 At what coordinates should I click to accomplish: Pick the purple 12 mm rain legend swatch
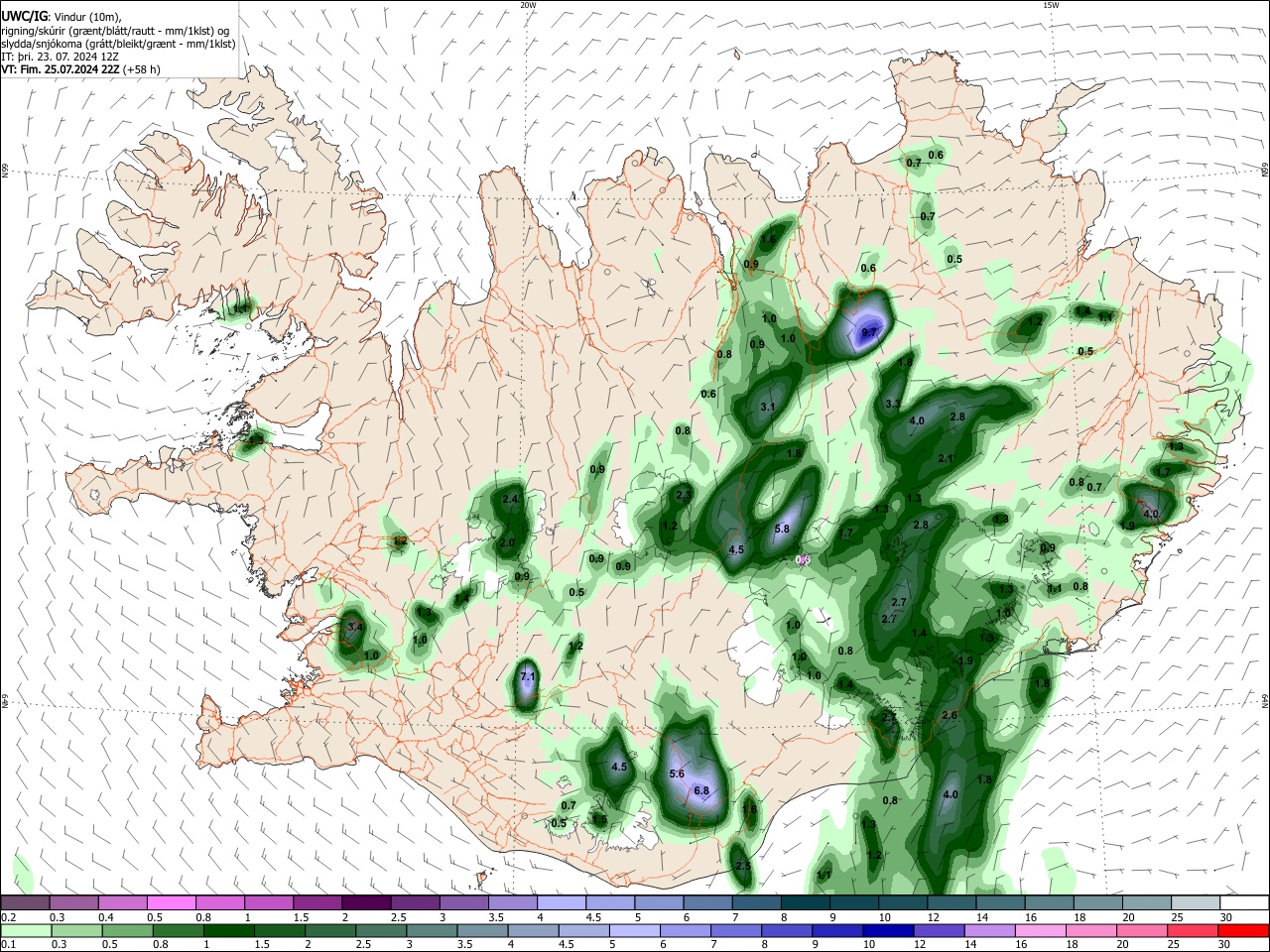point(937,930)
